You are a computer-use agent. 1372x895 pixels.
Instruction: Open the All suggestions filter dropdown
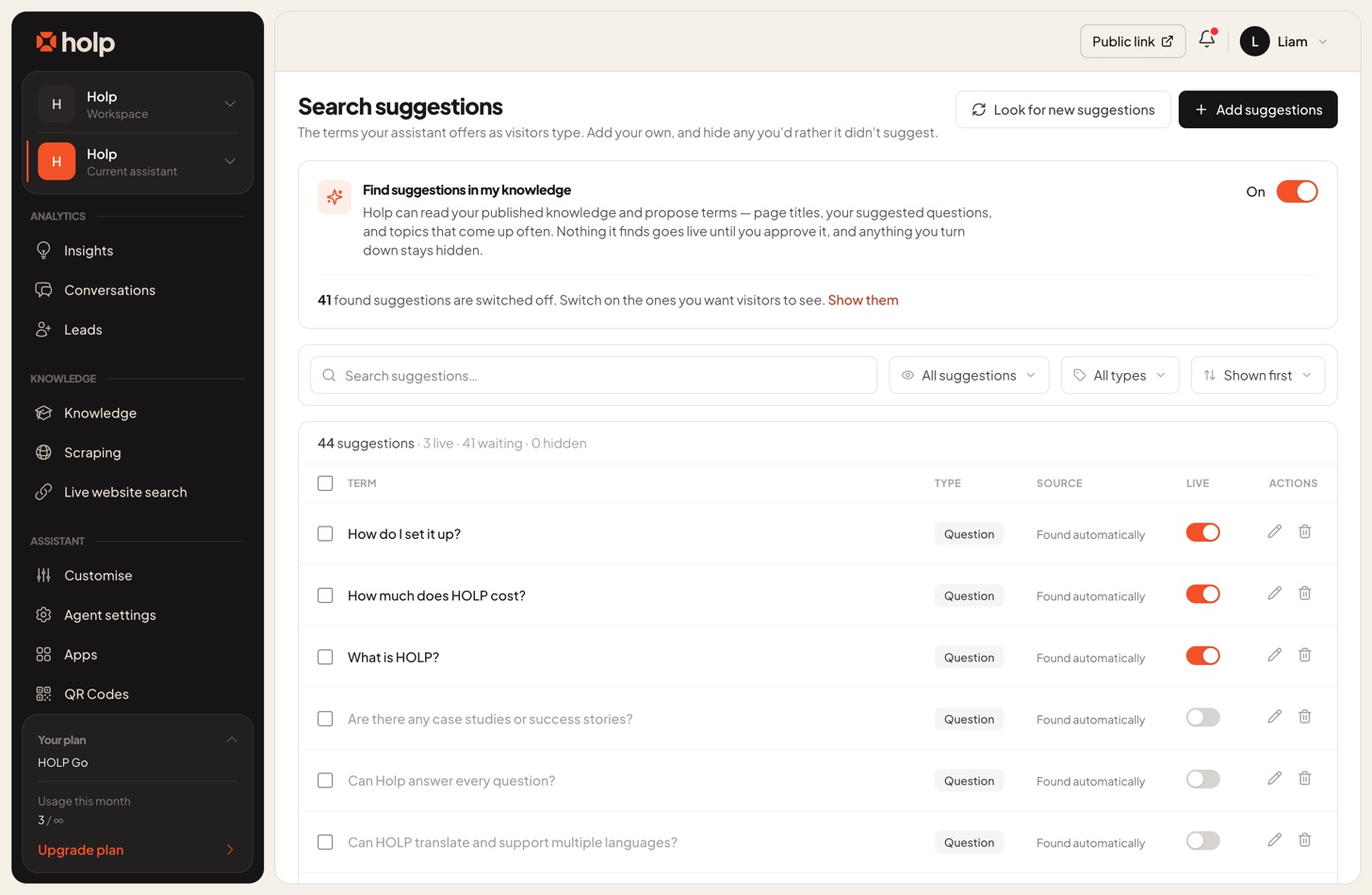point(969,375)
